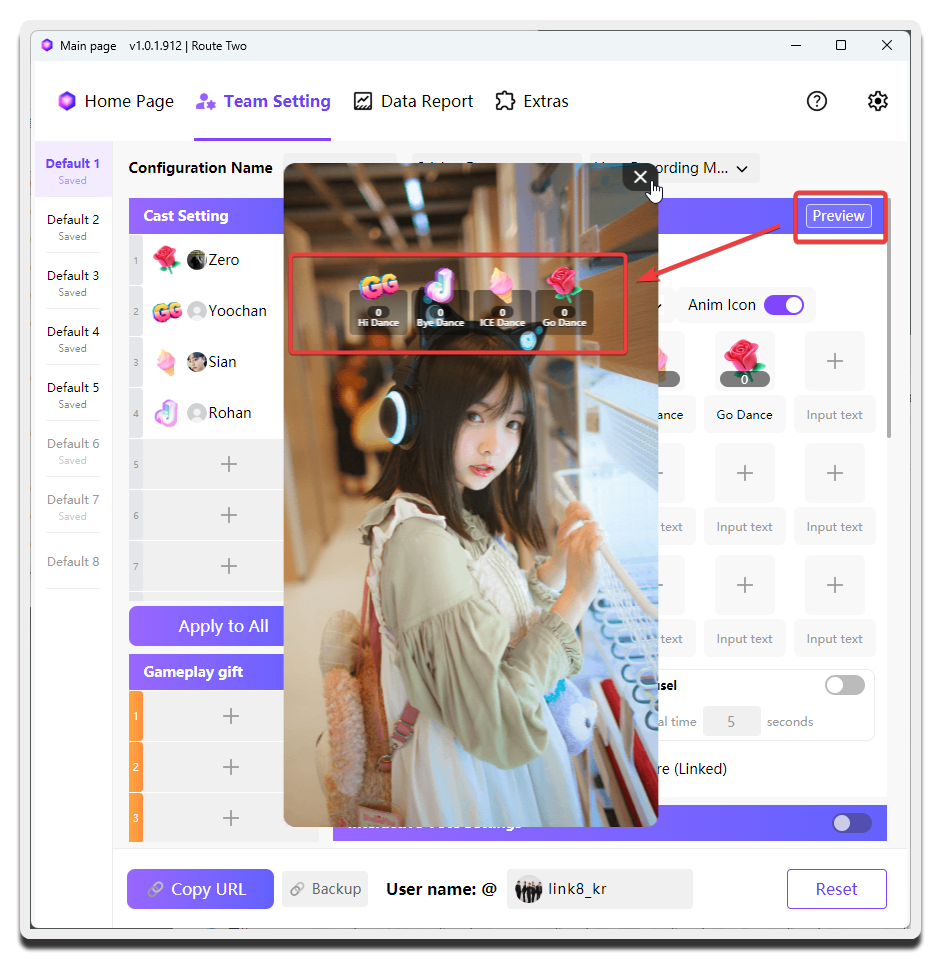Open settings gear icon
The width and height of the screenshot is (941, 959).
point(877,101)
